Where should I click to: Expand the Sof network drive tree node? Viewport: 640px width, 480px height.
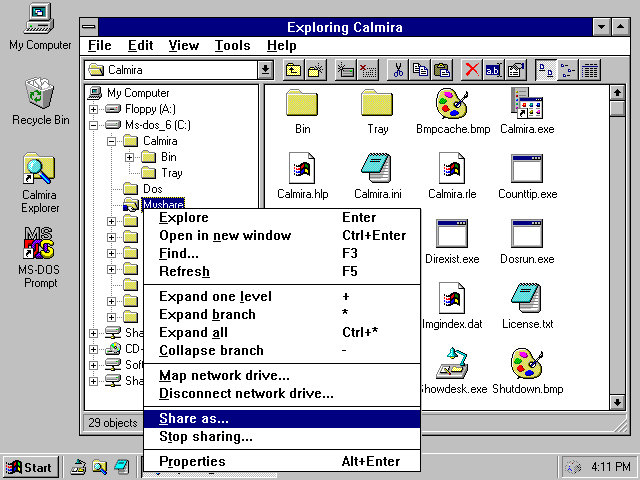[x=93, y=365]
